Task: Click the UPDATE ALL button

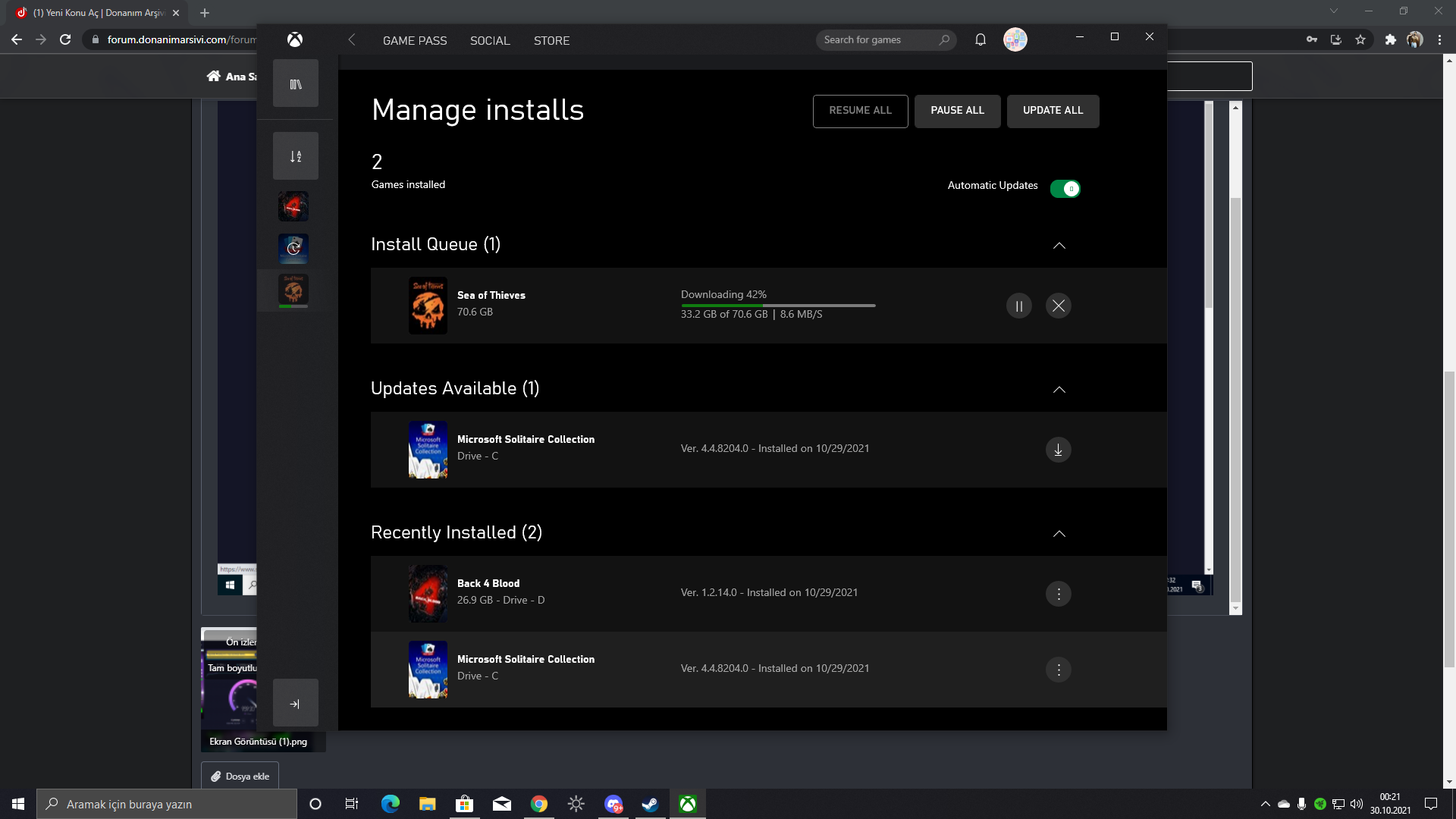Action: point(1053,111)
